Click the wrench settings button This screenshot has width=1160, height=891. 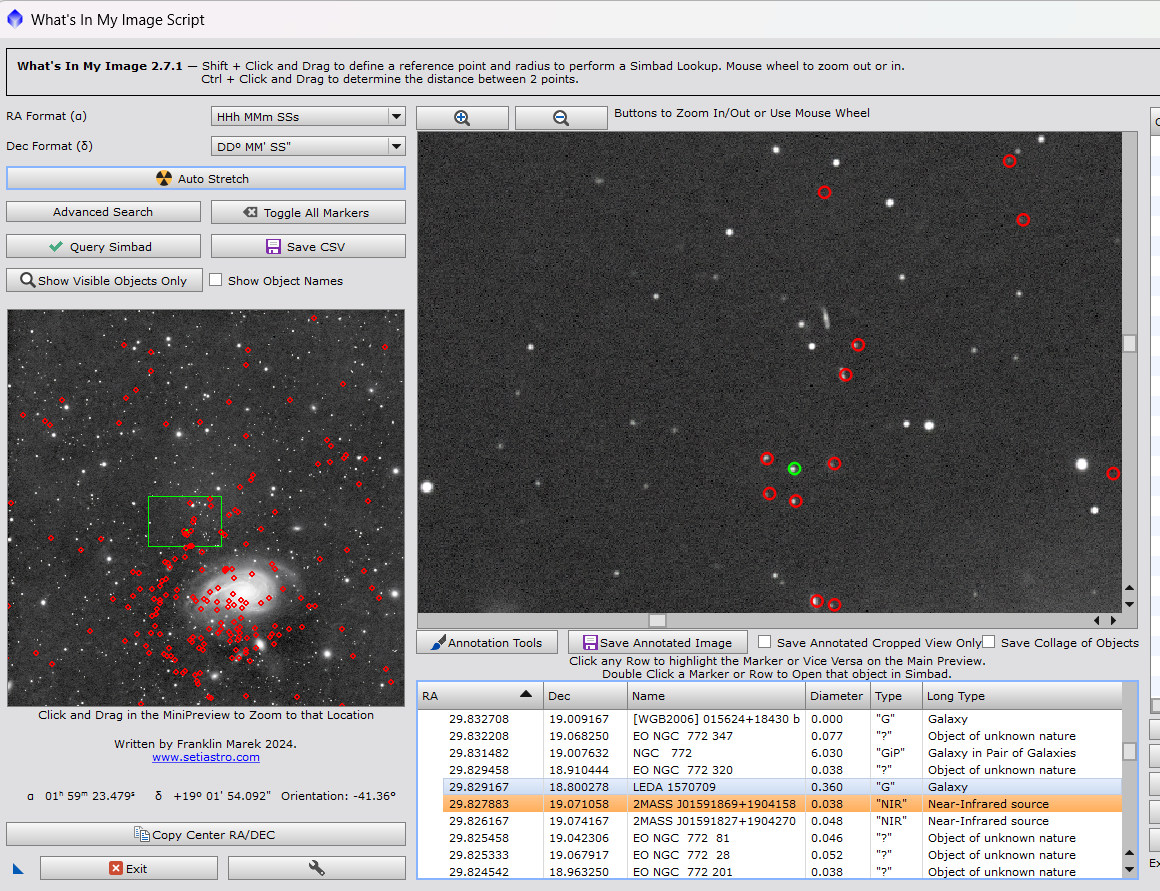click(317, 868)
